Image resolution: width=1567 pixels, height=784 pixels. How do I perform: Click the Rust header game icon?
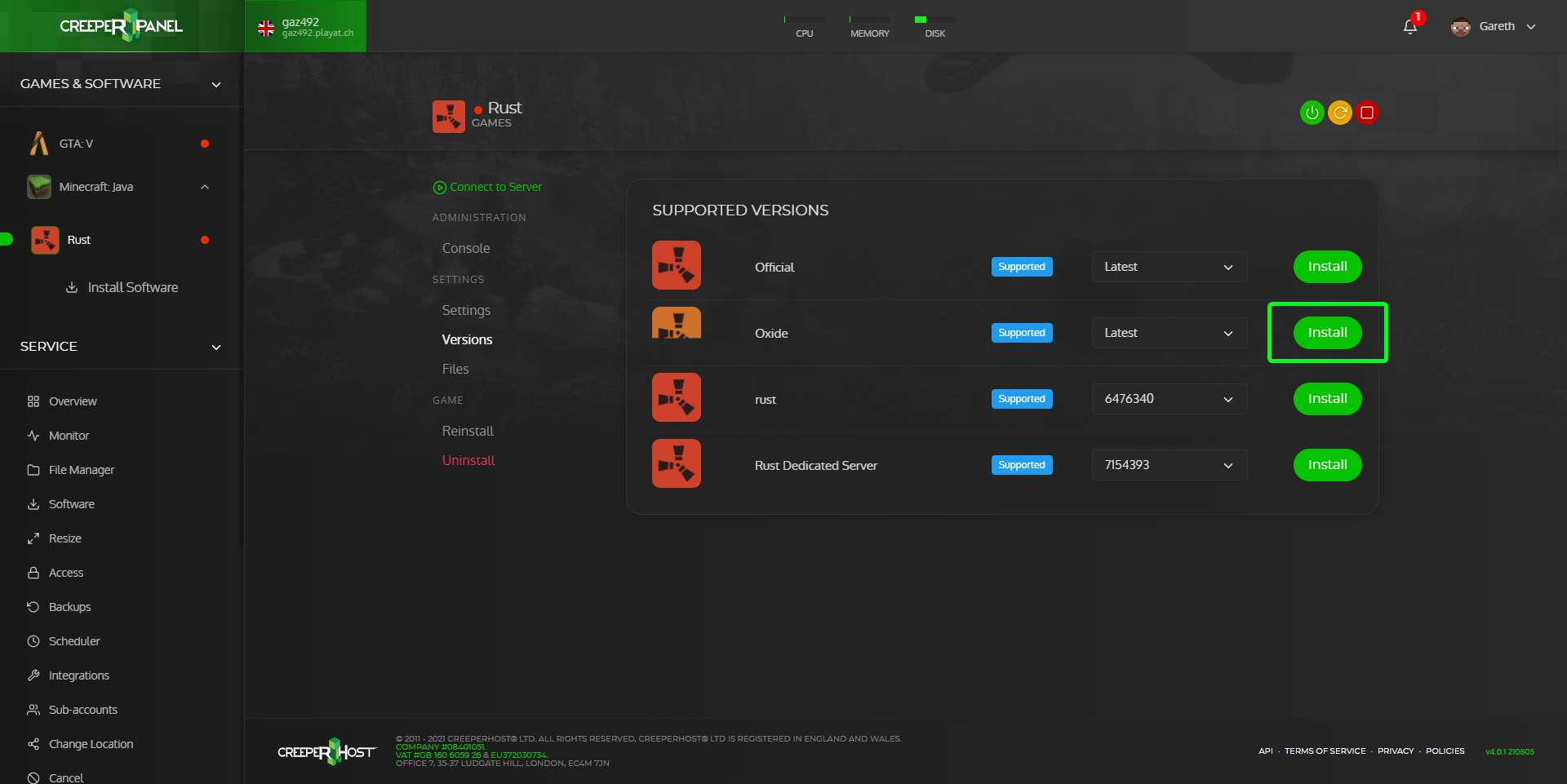tap(449, 117)
